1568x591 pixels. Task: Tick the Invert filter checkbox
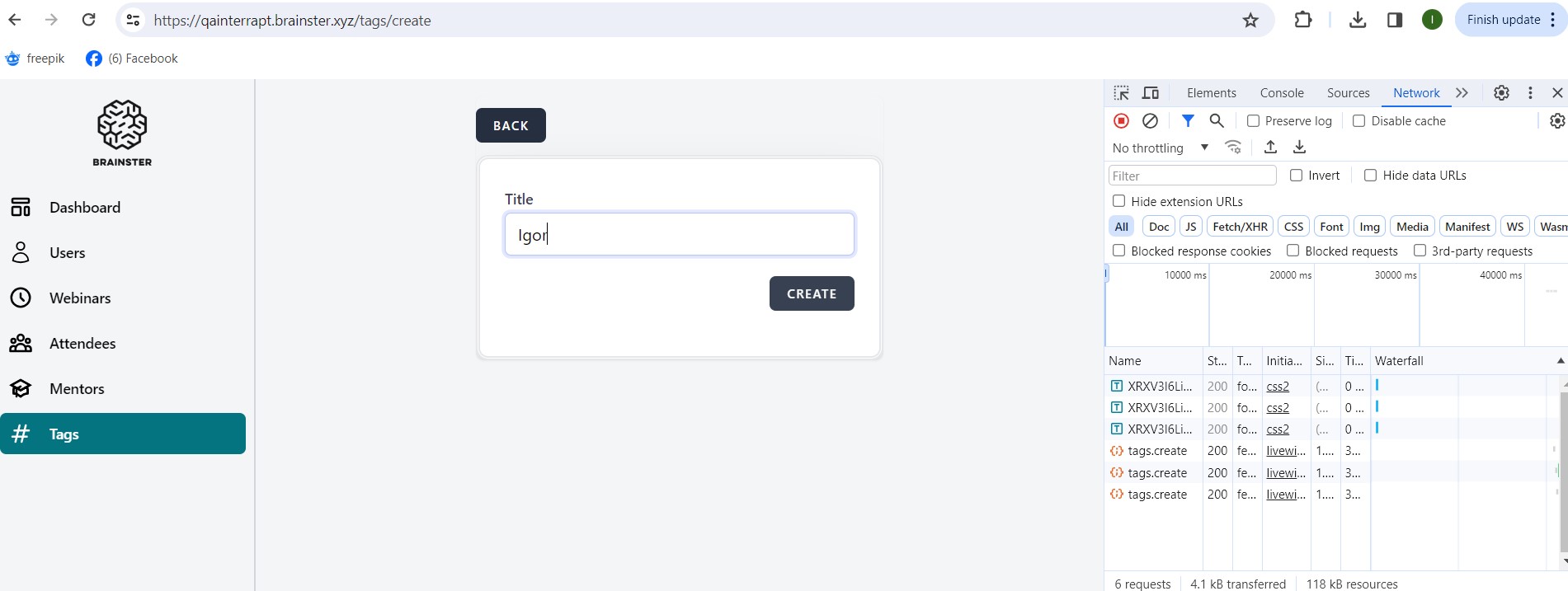[x=1296, y=176]
